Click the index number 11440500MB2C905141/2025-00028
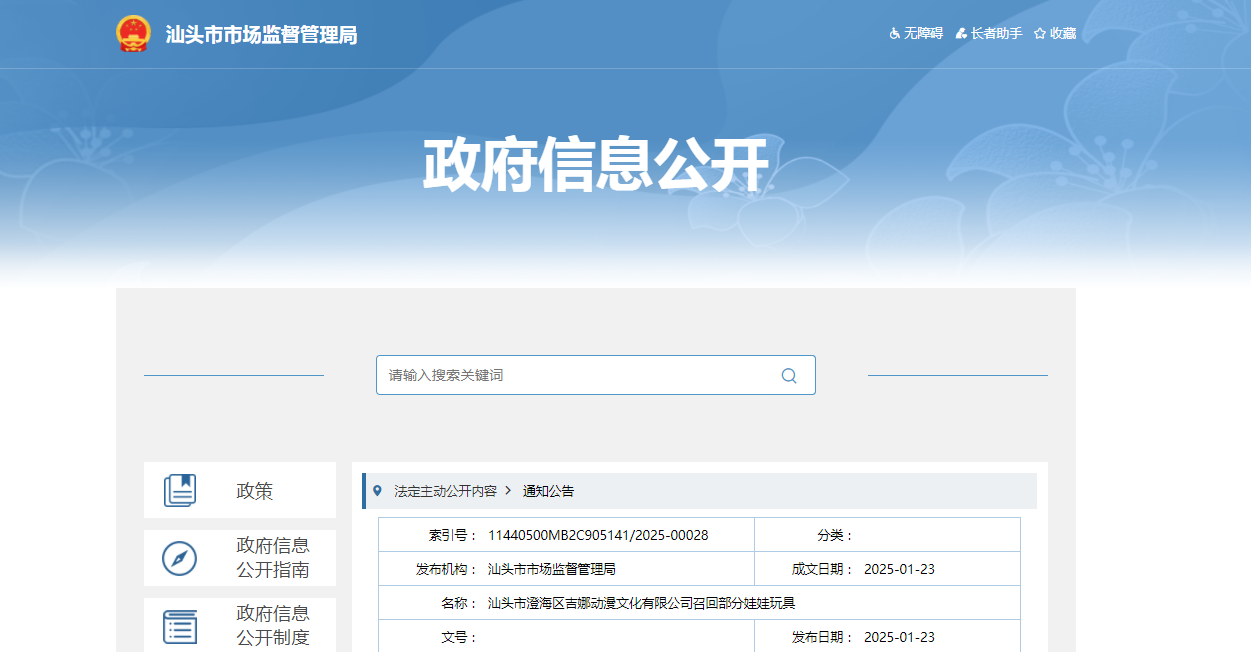This screenshot has height=652, width=1251. 599,534
